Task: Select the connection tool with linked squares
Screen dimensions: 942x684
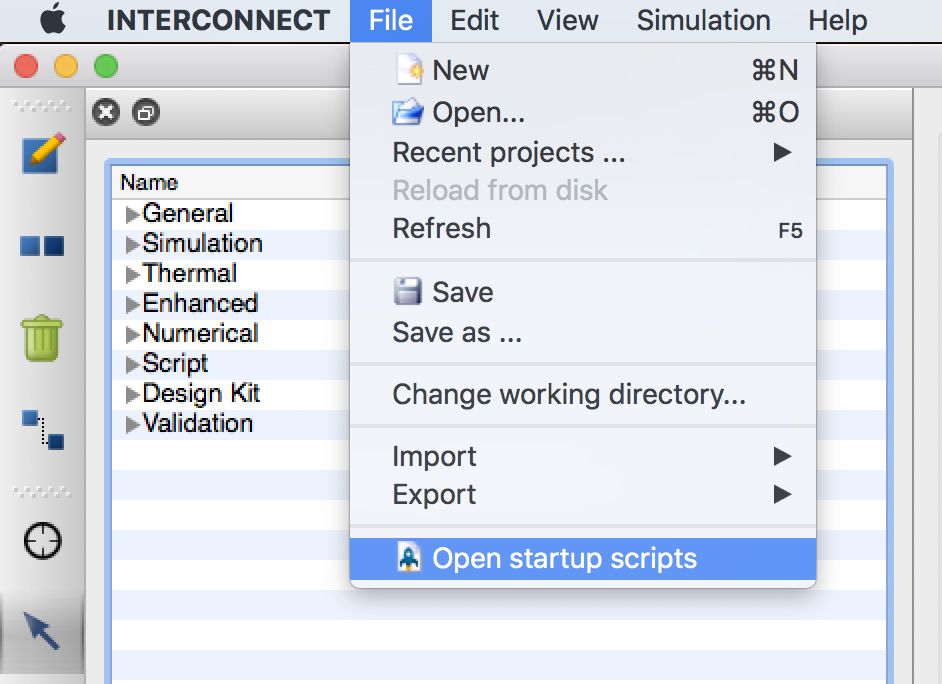Action: 43,429
